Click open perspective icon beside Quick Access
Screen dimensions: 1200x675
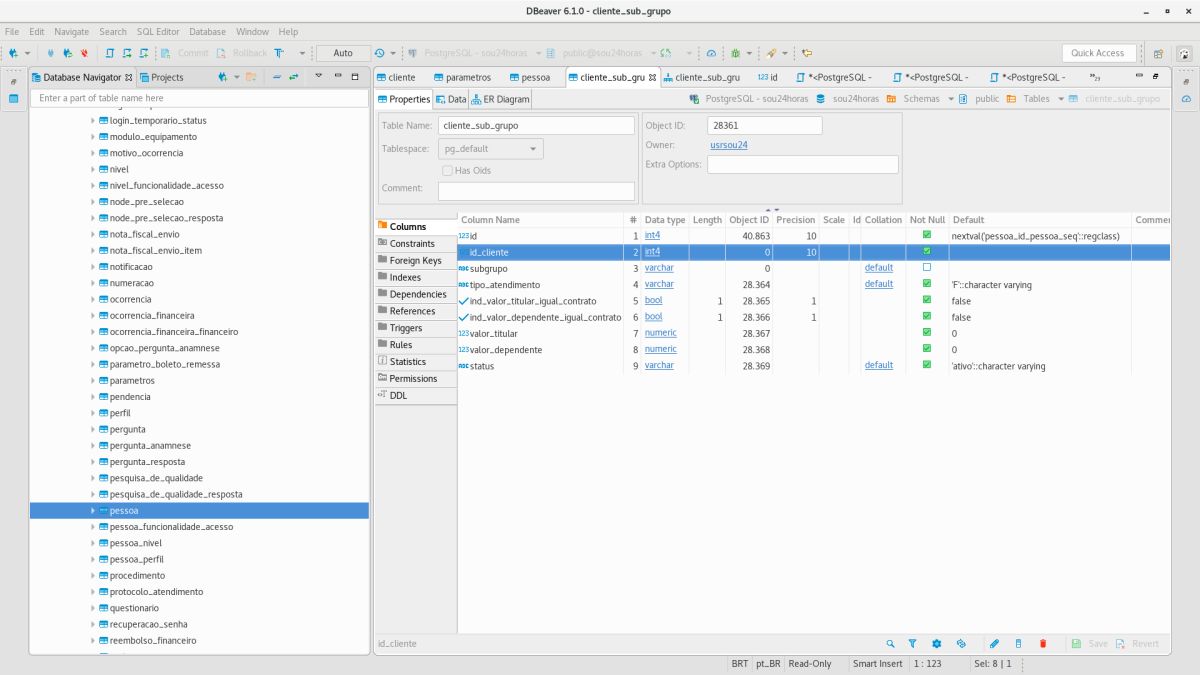click(1158, 53)
